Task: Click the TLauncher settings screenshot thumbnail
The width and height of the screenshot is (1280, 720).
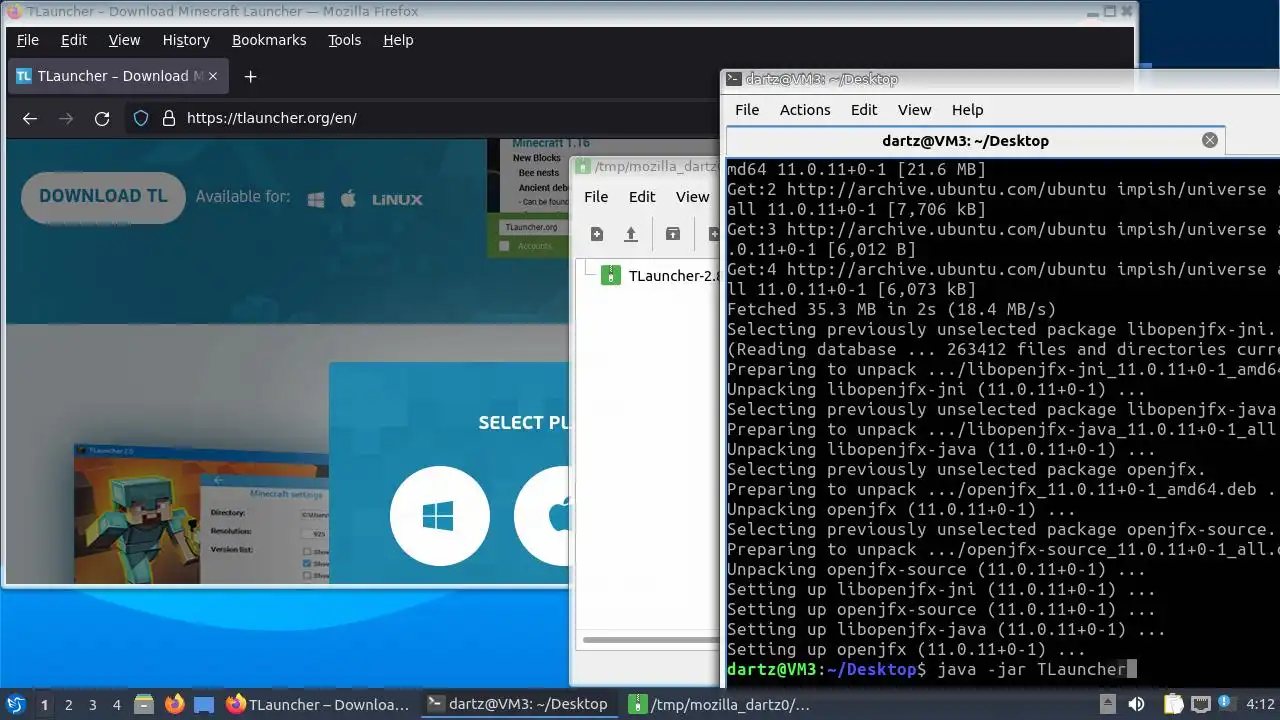Action: tap(201, 514)
